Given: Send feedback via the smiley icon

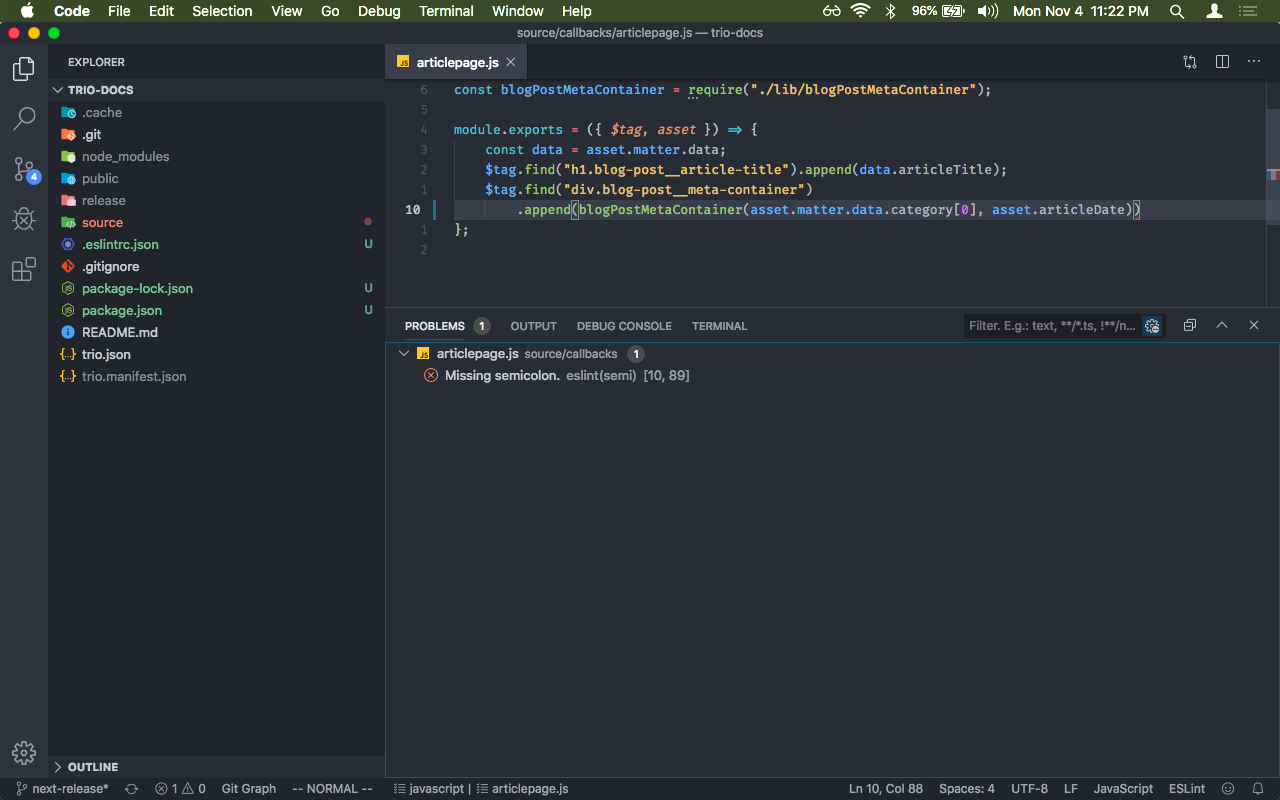Looking at the screenshot, I should click(x=1228, y=789).
